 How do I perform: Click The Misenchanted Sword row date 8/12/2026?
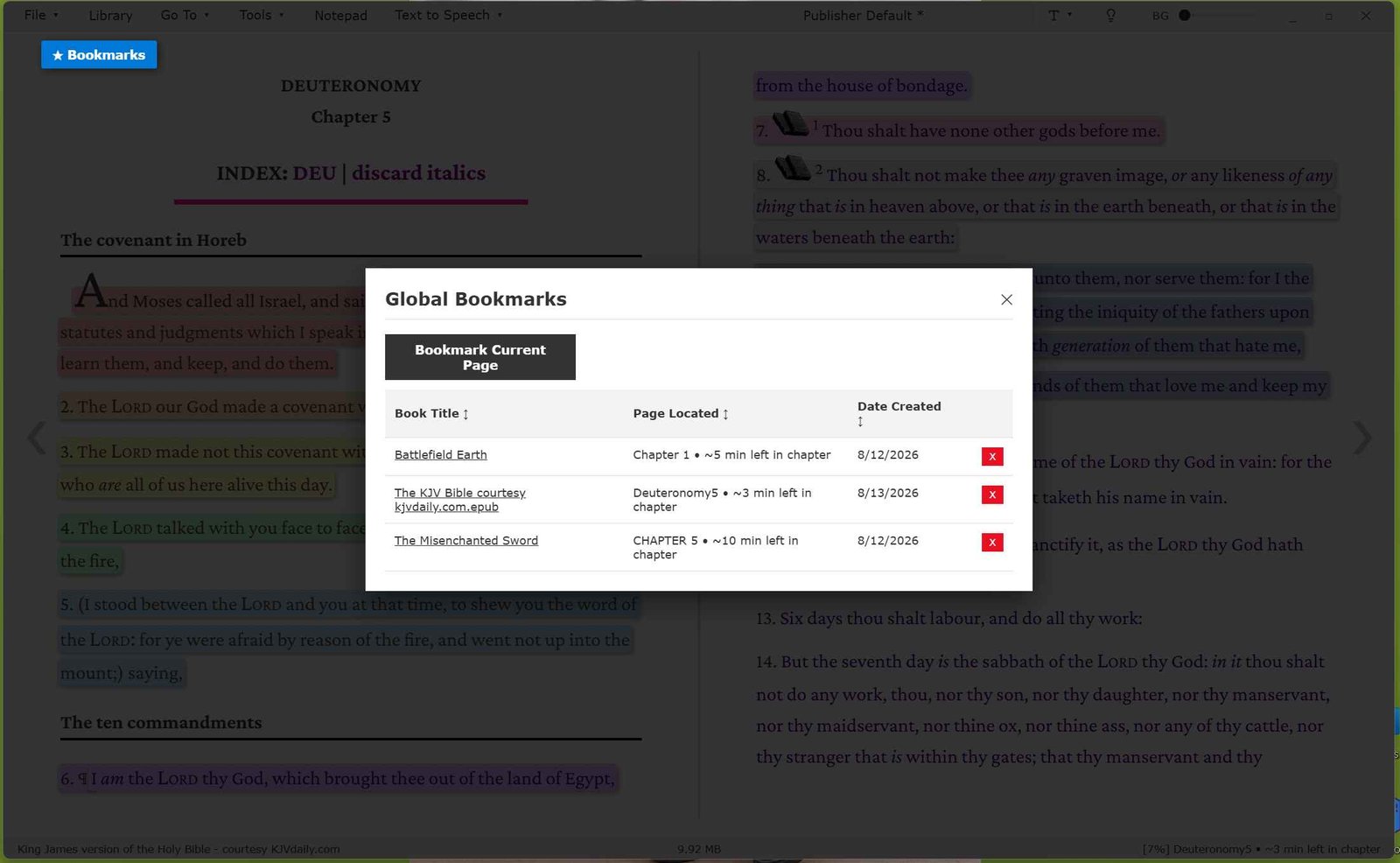pyautogui.click(x=887, y=540)
